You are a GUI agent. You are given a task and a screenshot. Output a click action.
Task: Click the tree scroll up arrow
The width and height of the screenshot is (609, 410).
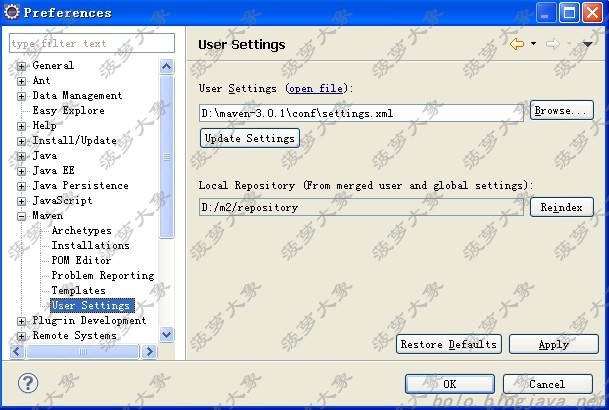pyautogui.click(x=167, y=66)
